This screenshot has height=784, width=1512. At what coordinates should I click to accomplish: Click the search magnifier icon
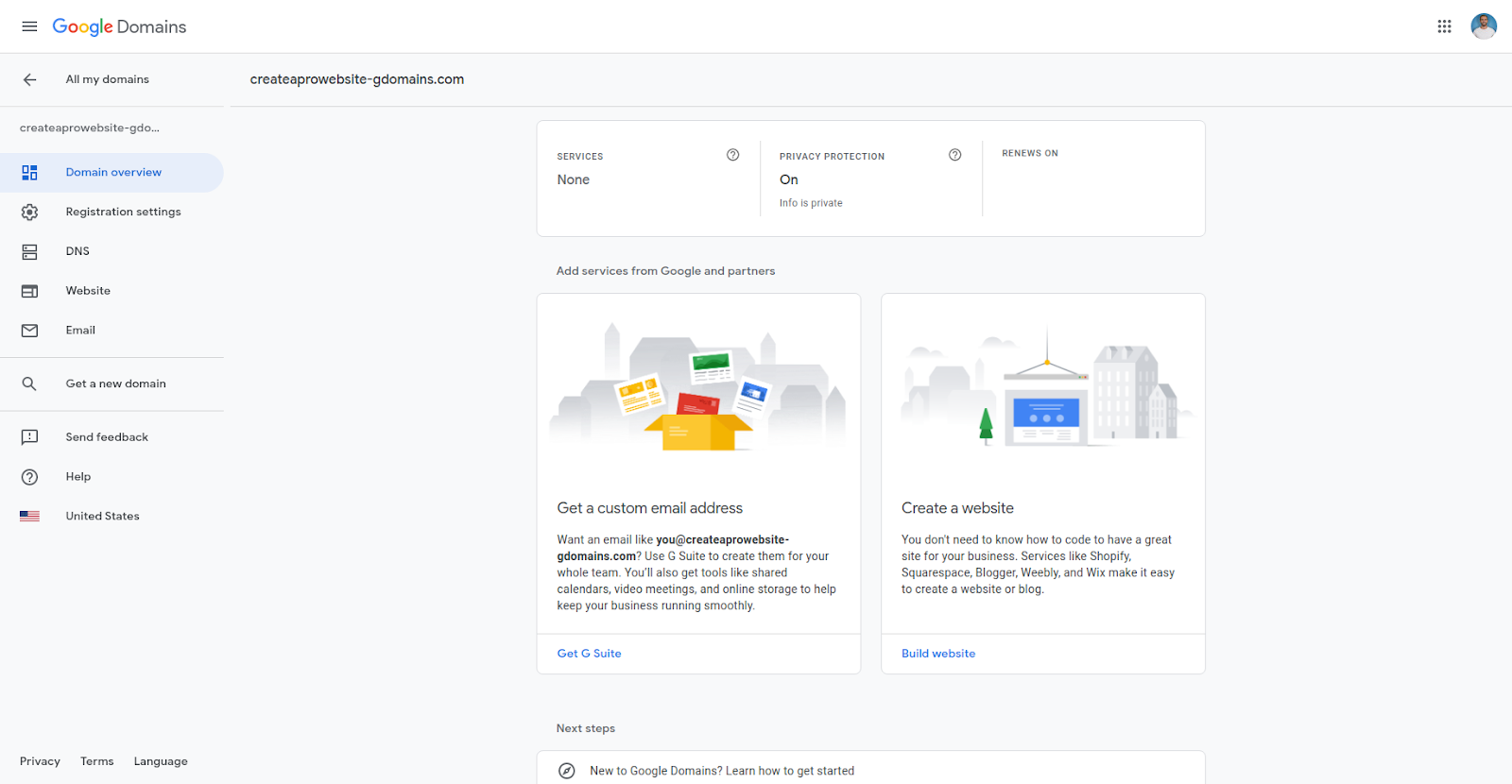29,383
